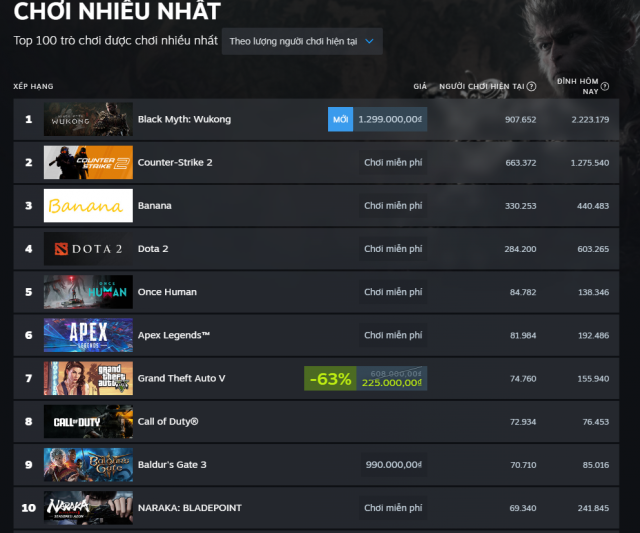Open the Once Human thumbnail

coord(88,292)
